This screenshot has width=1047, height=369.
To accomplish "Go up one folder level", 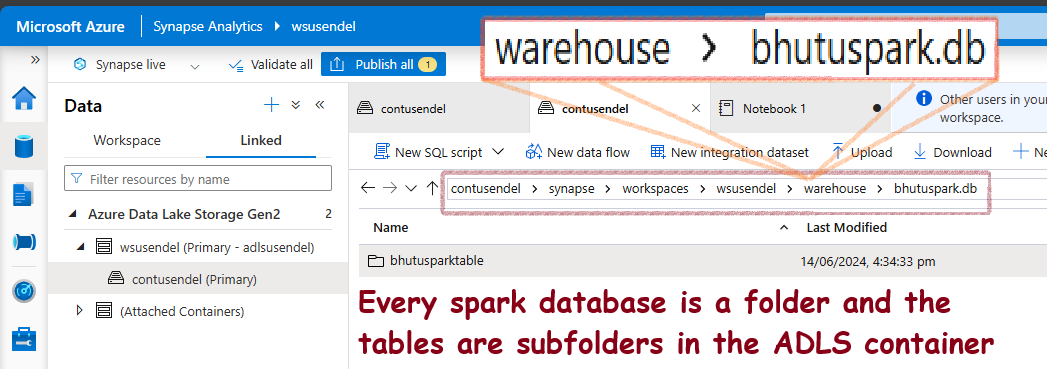I will (432, 188).
